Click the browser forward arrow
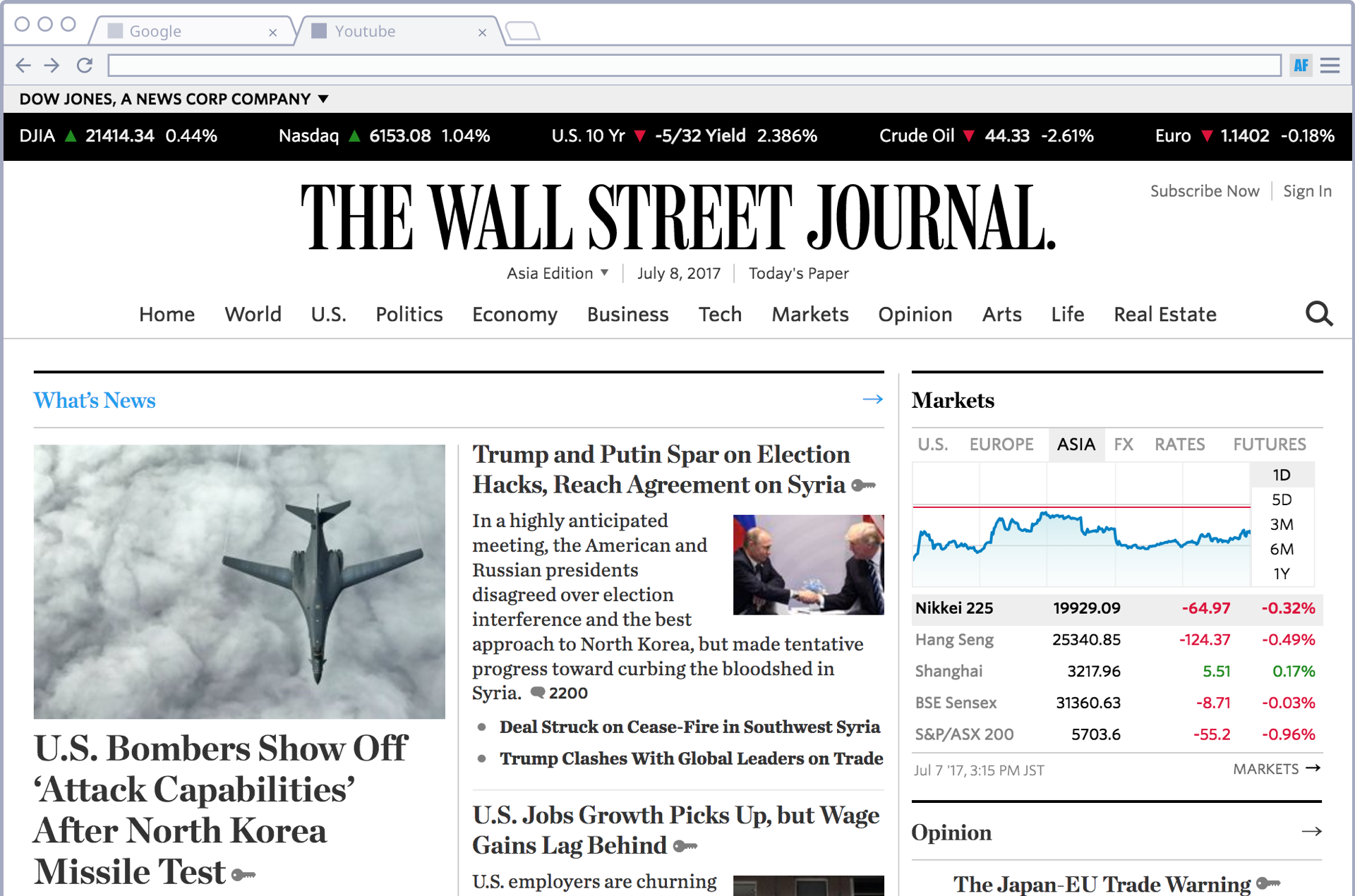The image size is (1355, 896). click(52, 66)
